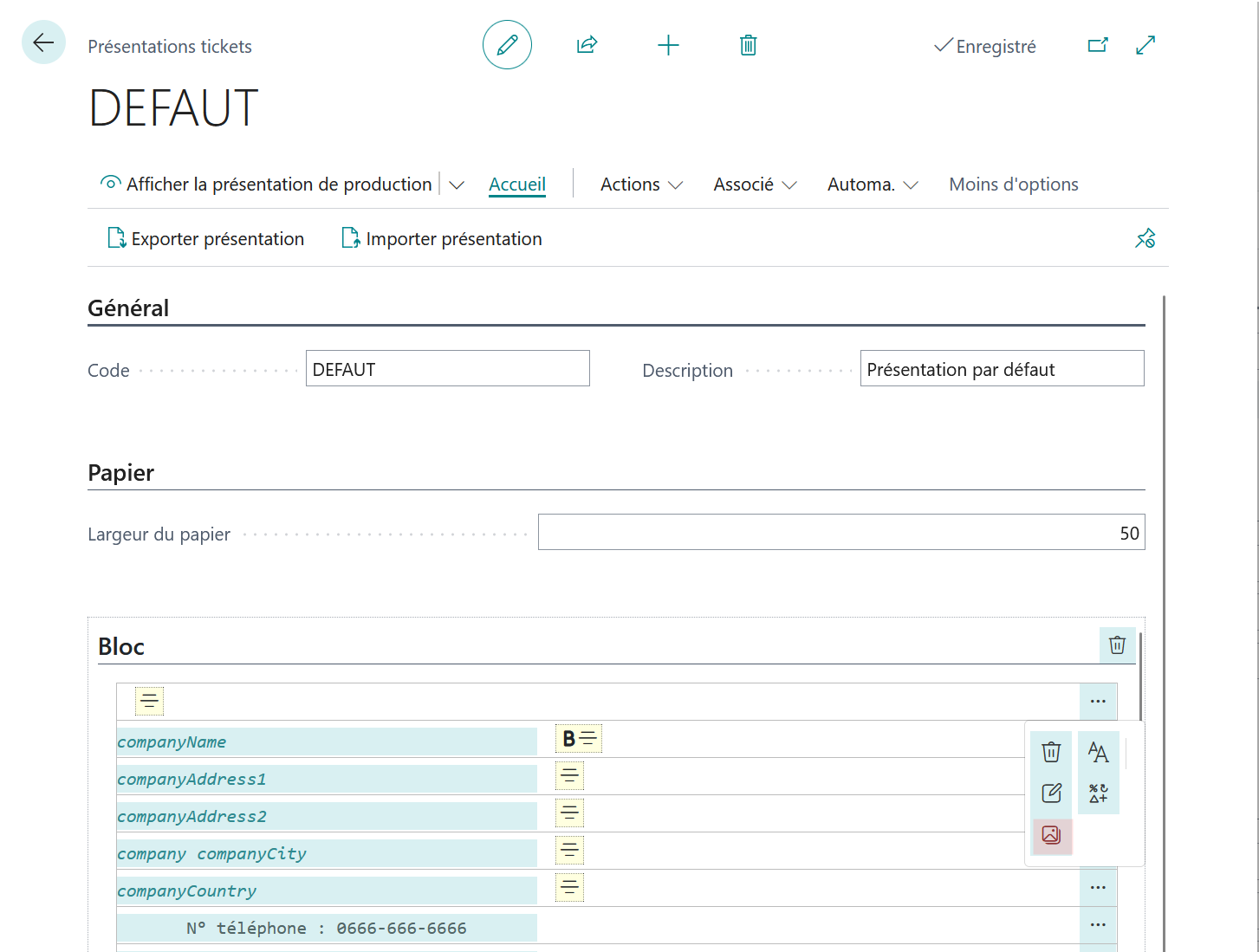Image resolution: width=1259 pixels, height=952 pixels.
Task: Click alignment icon in first empty Bloc row
Action: 149,701
